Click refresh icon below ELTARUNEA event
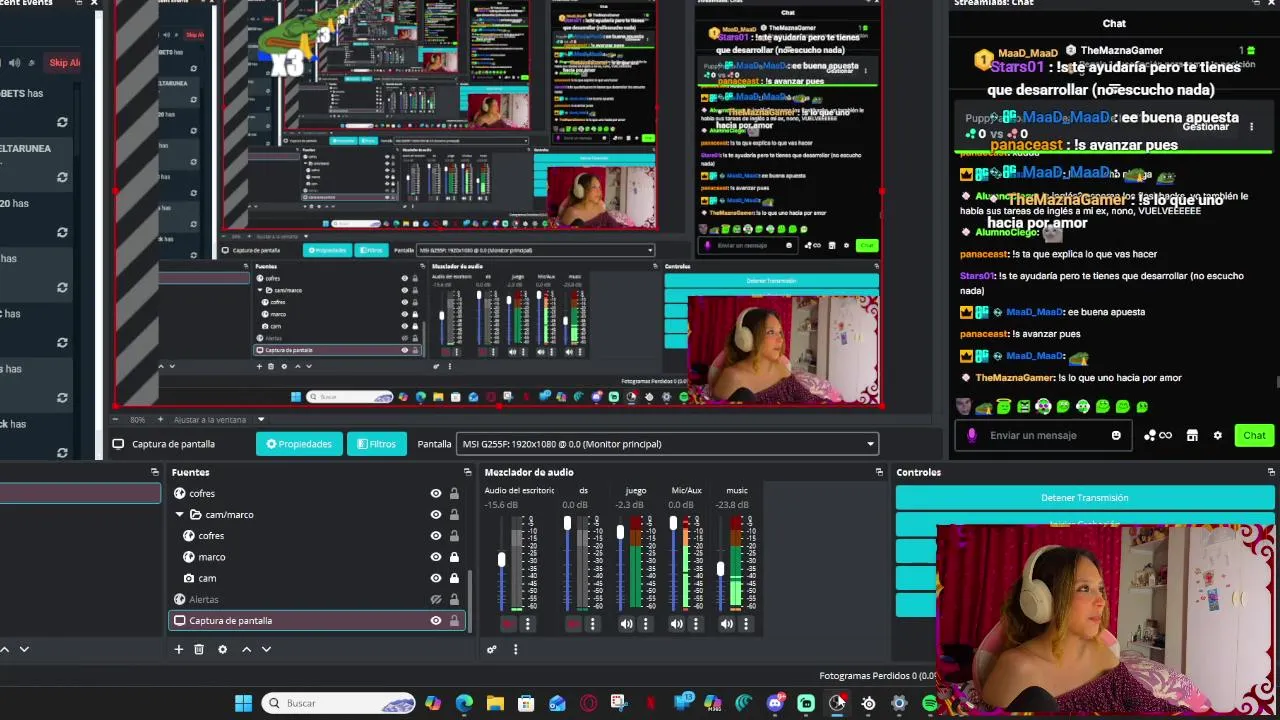 click(x=62, y=177)
